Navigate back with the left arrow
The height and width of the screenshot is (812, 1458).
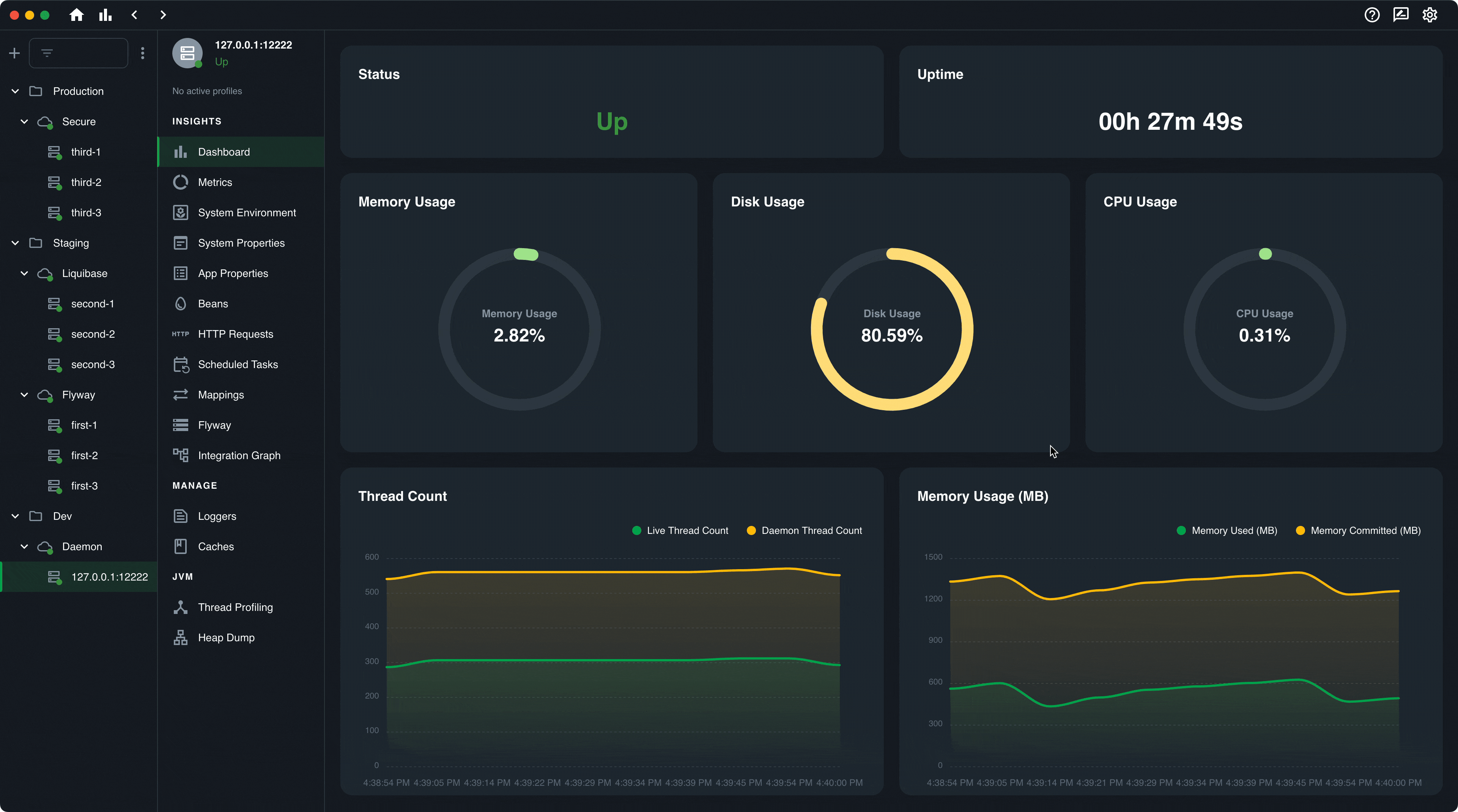coord(134,15)
